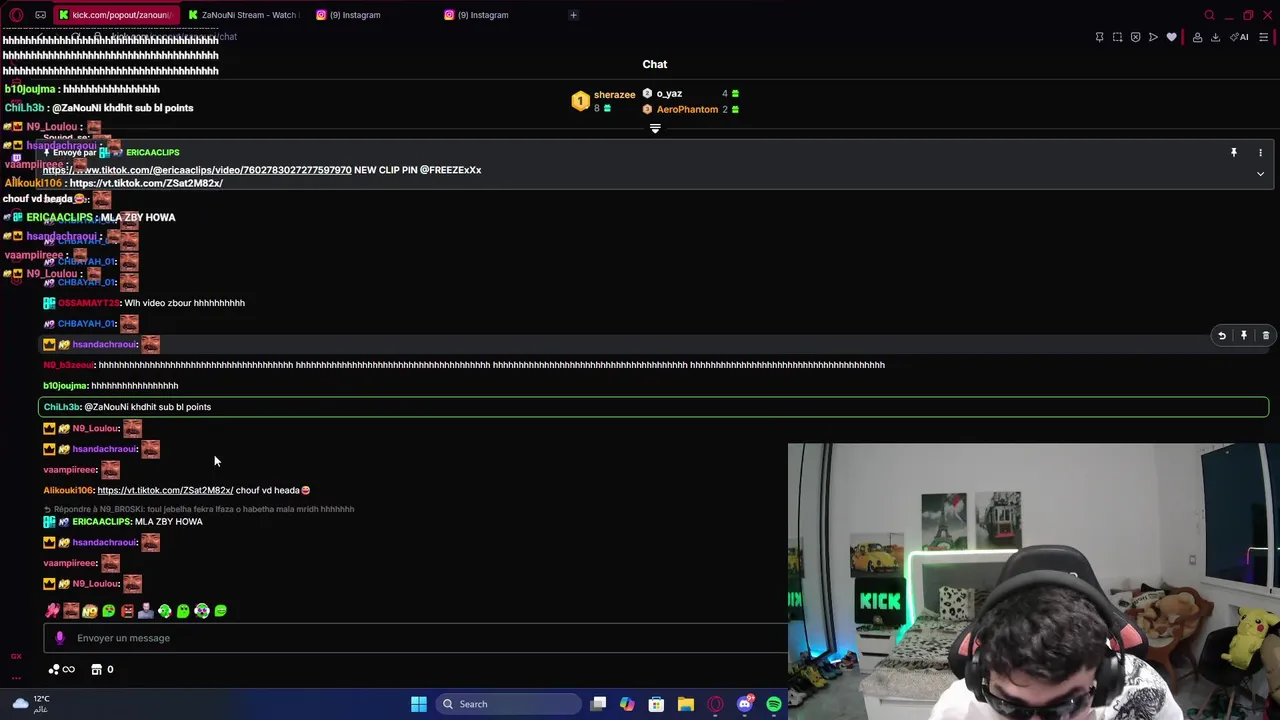Click username Alikouki106 in chat

pos(68,490)
